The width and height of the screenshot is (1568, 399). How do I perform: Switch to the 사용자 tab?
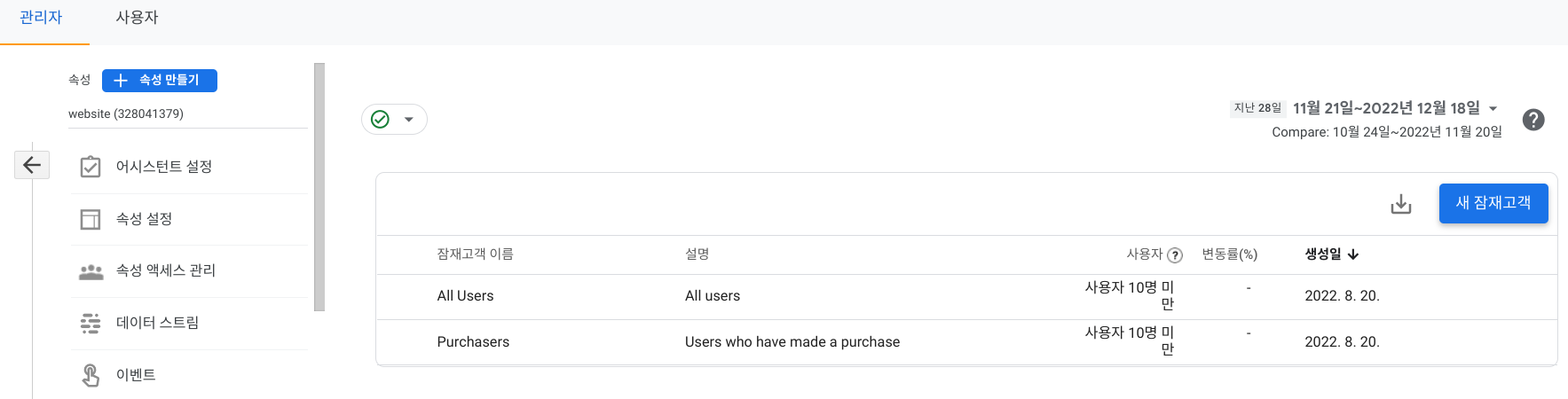click(137, 18)
